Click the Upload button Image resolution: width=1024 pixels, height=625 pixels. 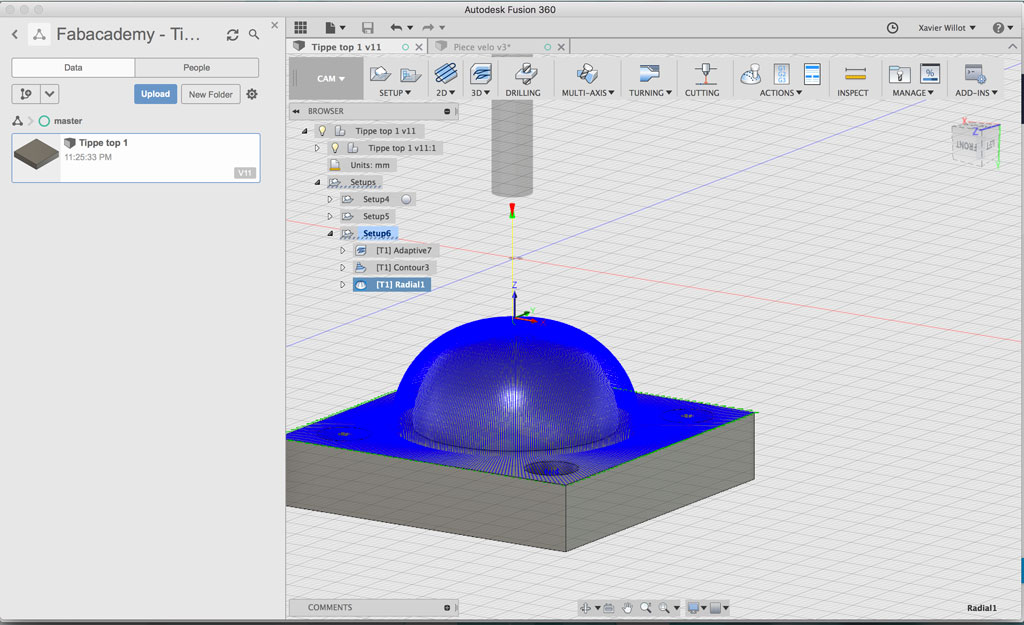click(x=155, y=94)
